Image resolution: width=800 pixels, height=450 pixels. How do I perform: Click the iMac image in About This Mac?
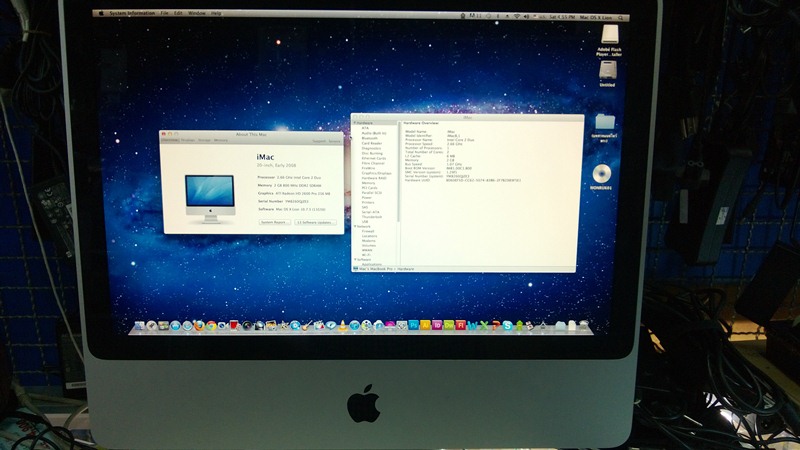coord(210,199)
